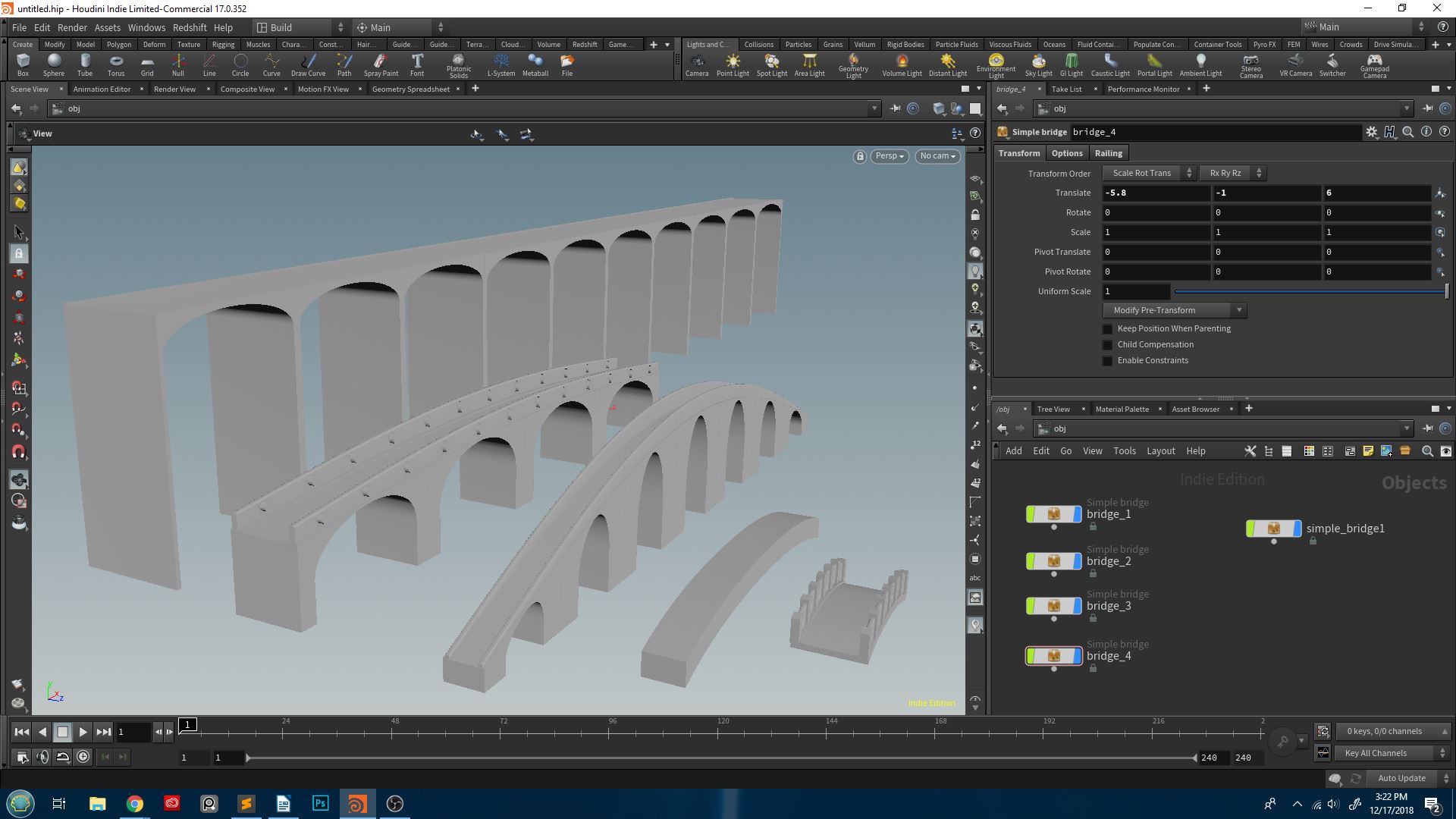Toggle display flag on simple_bridge1 node

pyautogui.click(x=1298, y=529)
